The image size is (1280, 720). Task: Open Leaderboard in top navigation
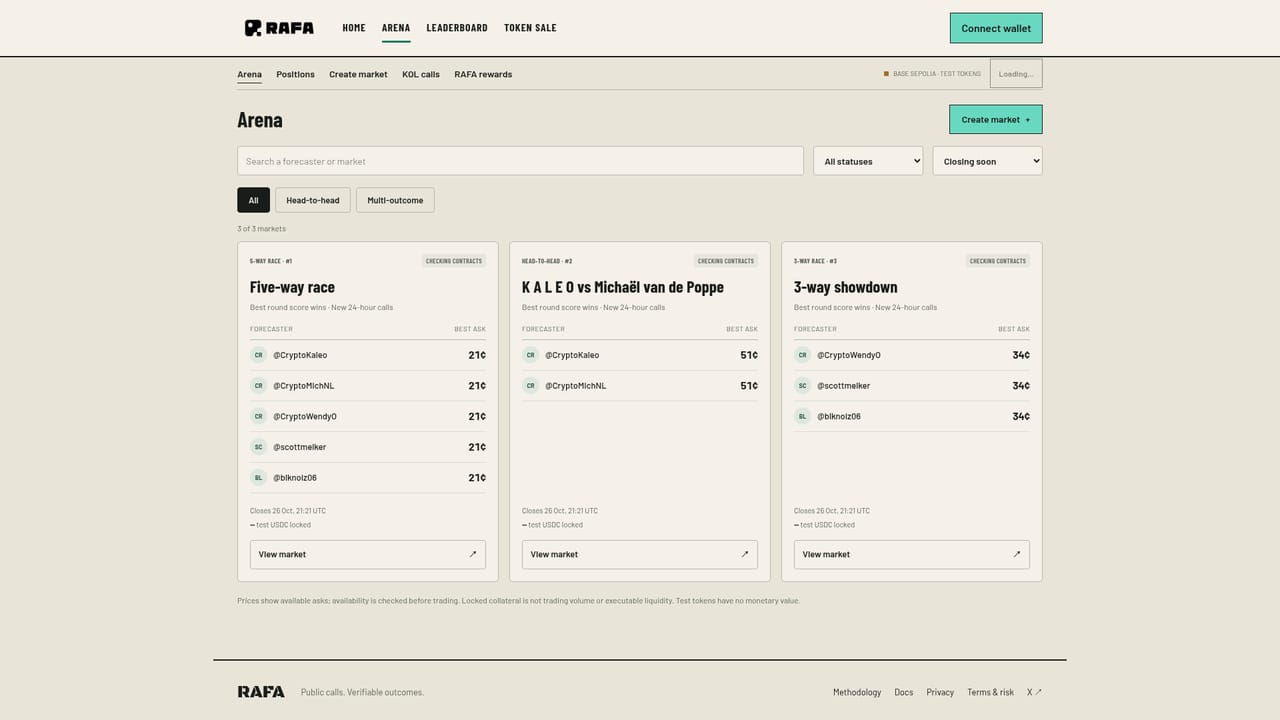457,28
